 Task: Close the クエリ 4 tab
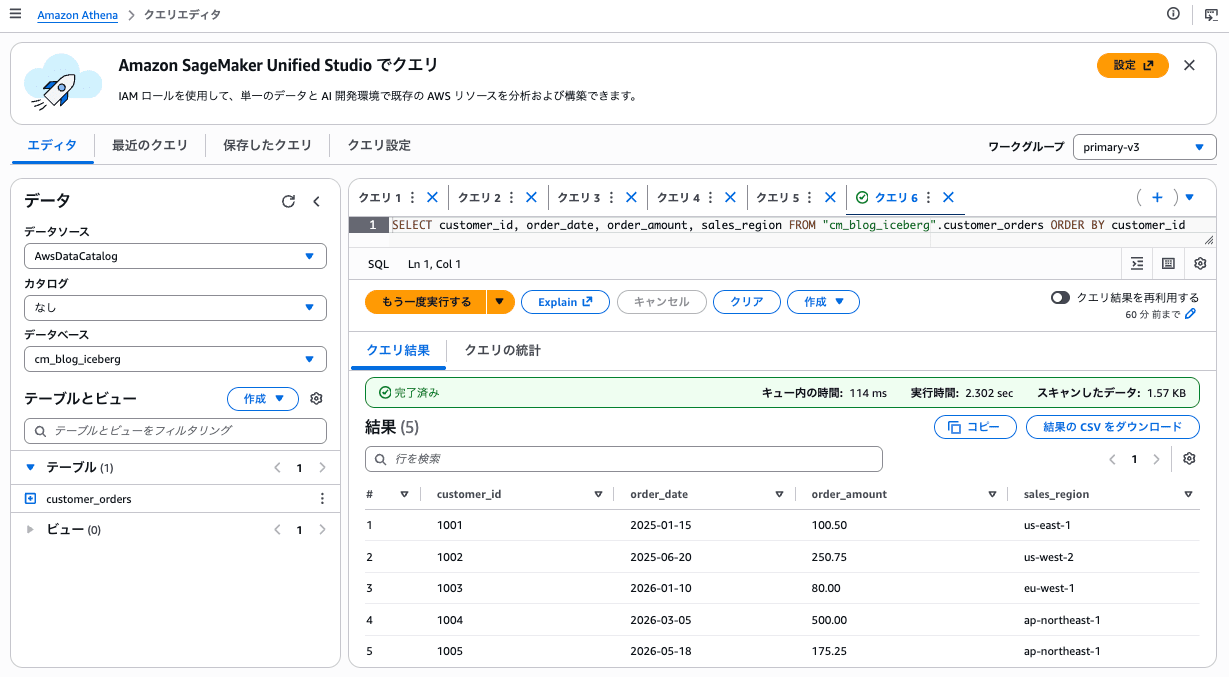coord(731,198)
